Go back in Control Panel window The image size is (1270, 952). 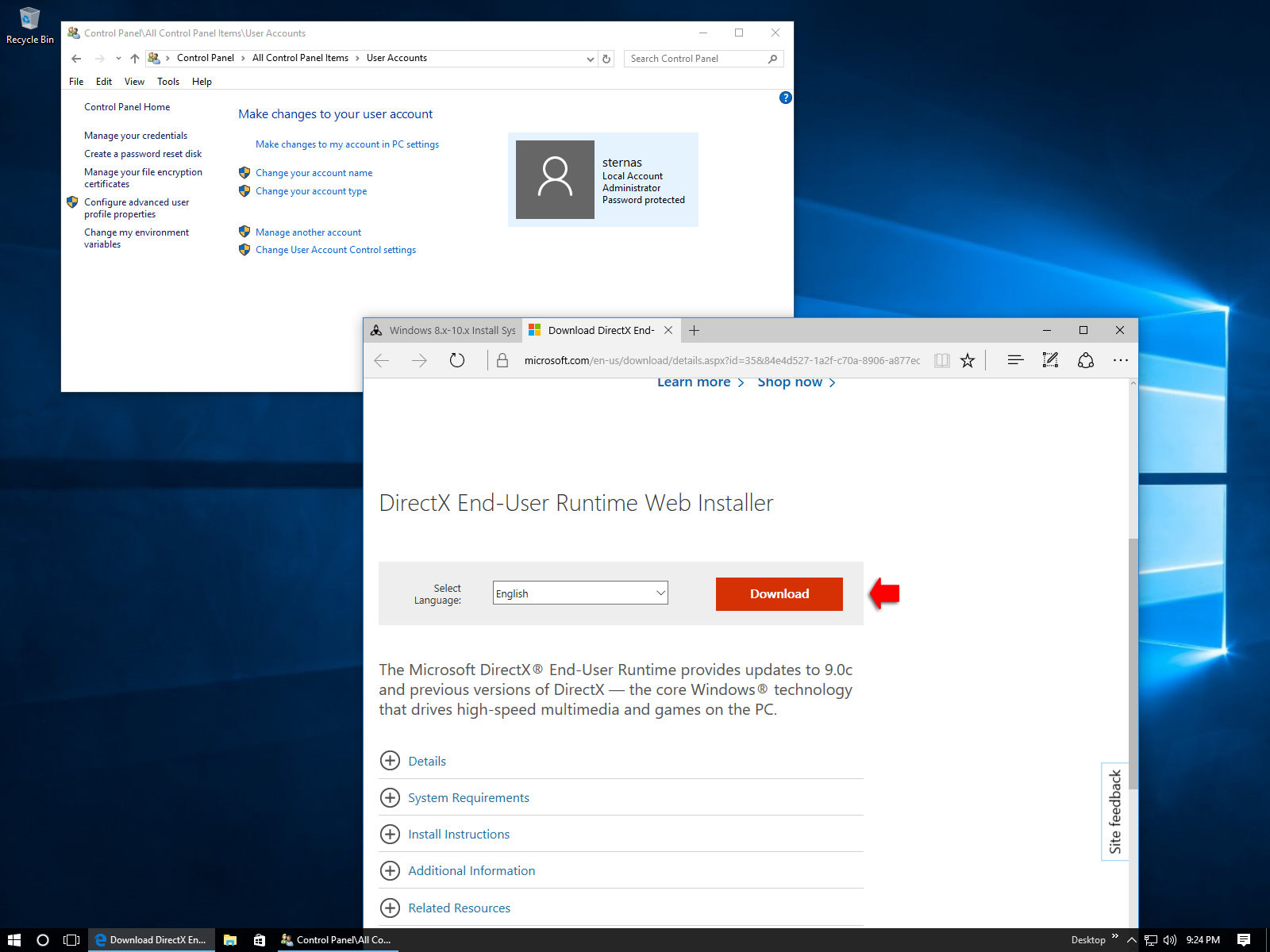(x=76, y=59)
